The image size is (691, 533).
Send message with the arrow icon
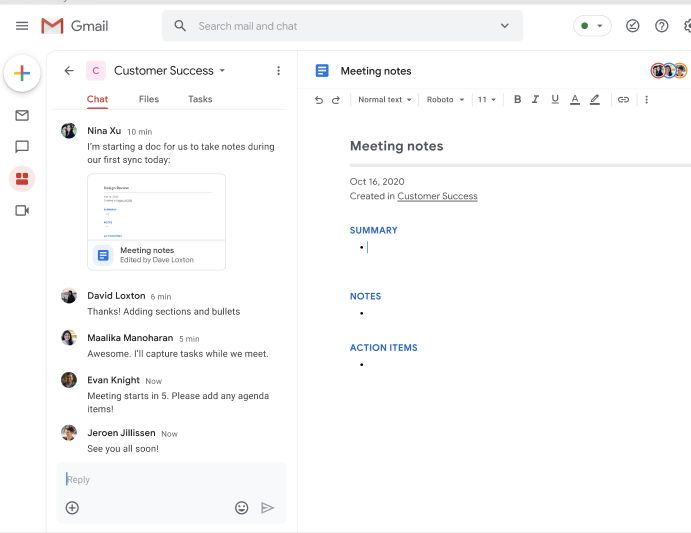267,508
